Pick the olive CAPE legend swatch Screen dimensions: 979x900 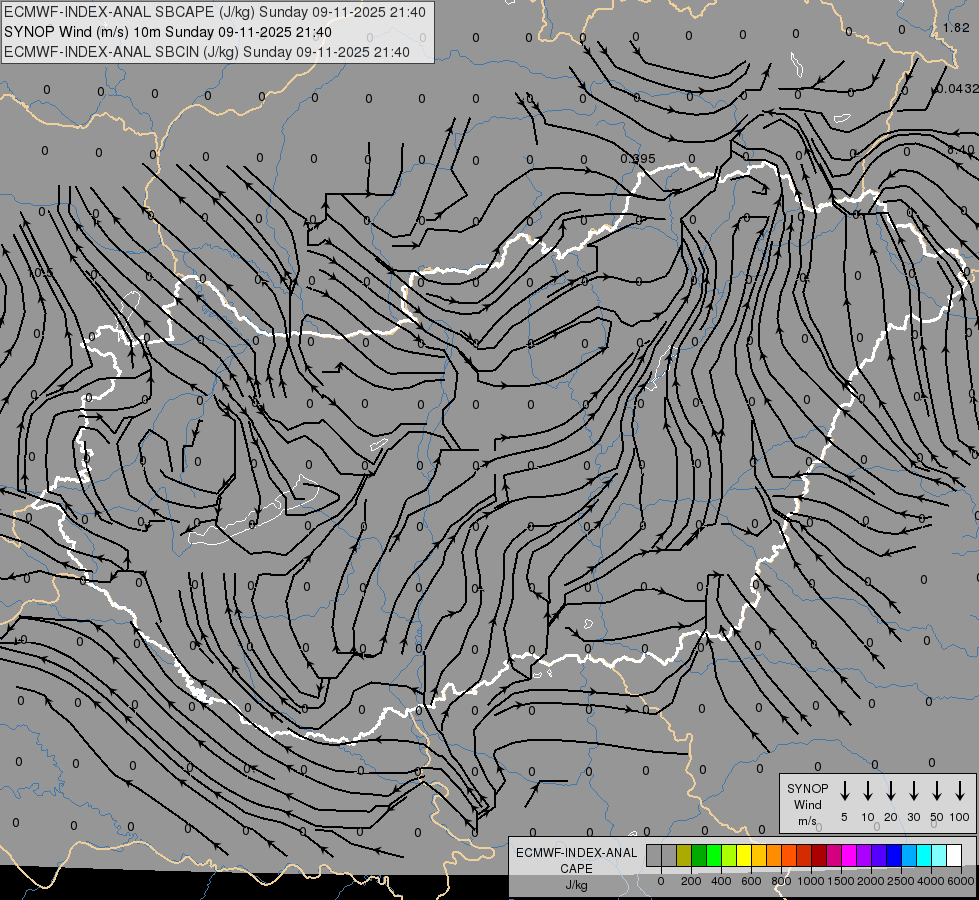[684, 855]
